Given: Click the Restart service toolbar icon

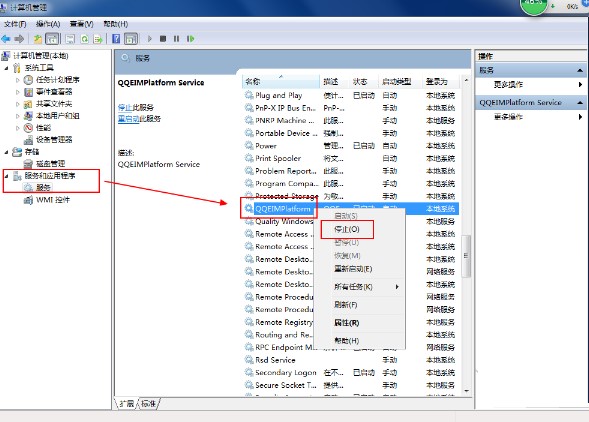Looking at the screenshot, I should click(190, 39).
